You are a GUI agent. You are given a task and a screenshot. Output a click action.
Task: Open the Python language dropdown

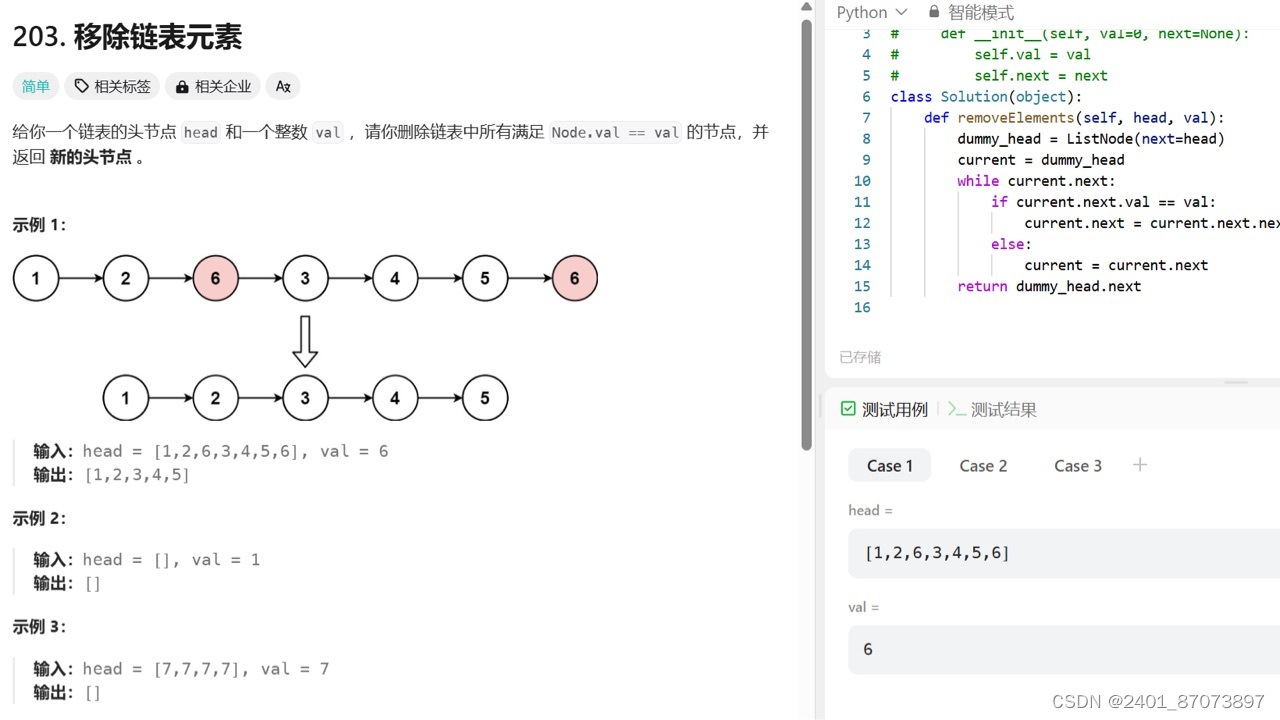[871, 12]
